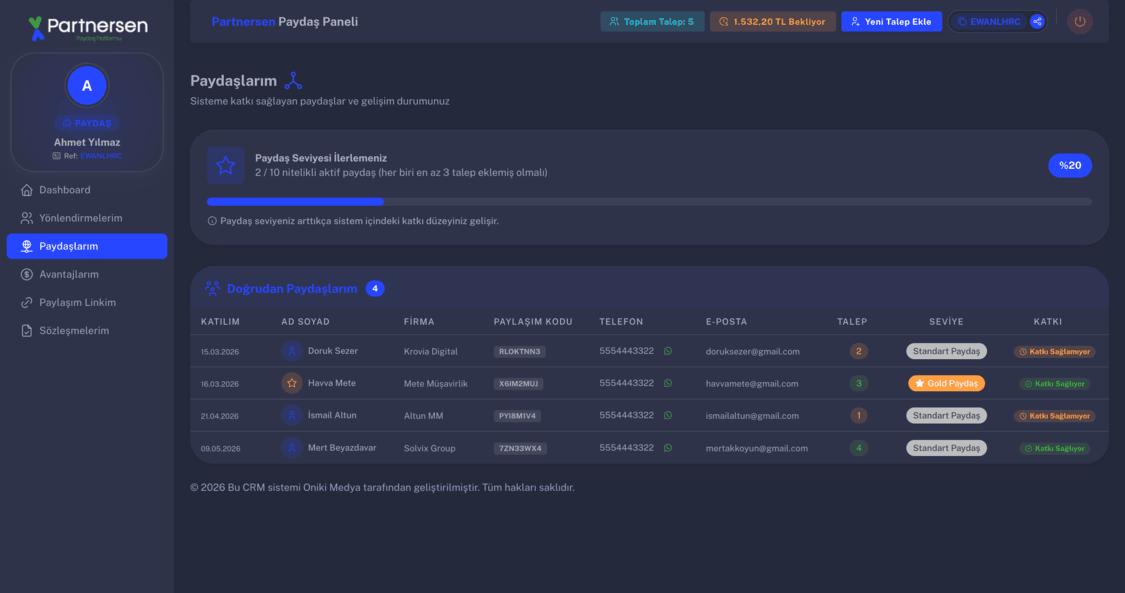The height and width of the screenshot is (593, 1125).
Task: Click email mertakkoyun@gmail.com
Action: click(x=756, y=448)
